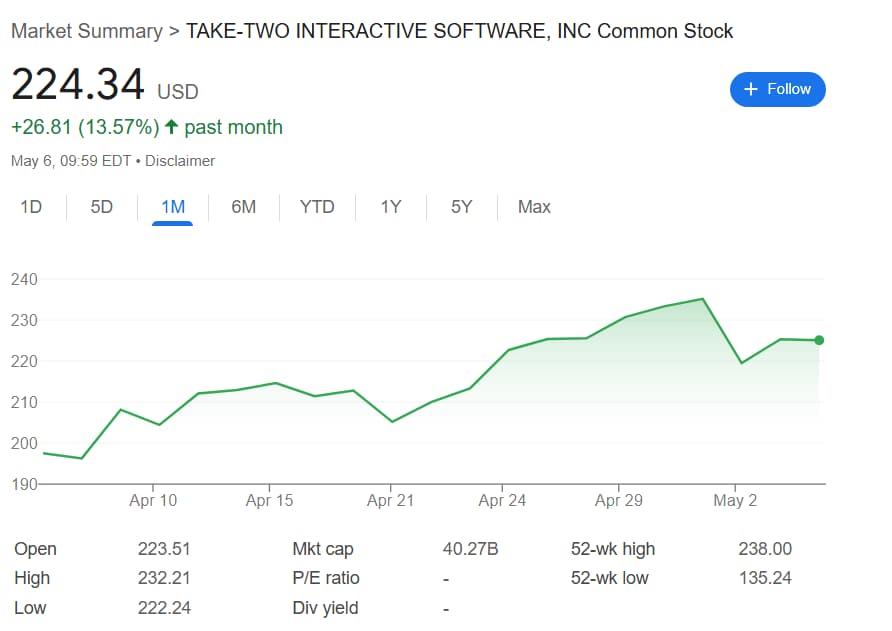Click the 200 y-axis label

(24, 443)
